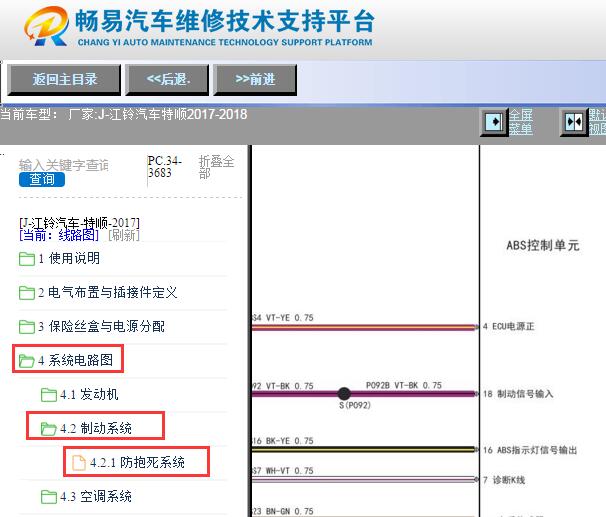Select 2 电气布置与插接件定义 item
The width and height of the screenshot is (606, 517).
coord(107,292)
